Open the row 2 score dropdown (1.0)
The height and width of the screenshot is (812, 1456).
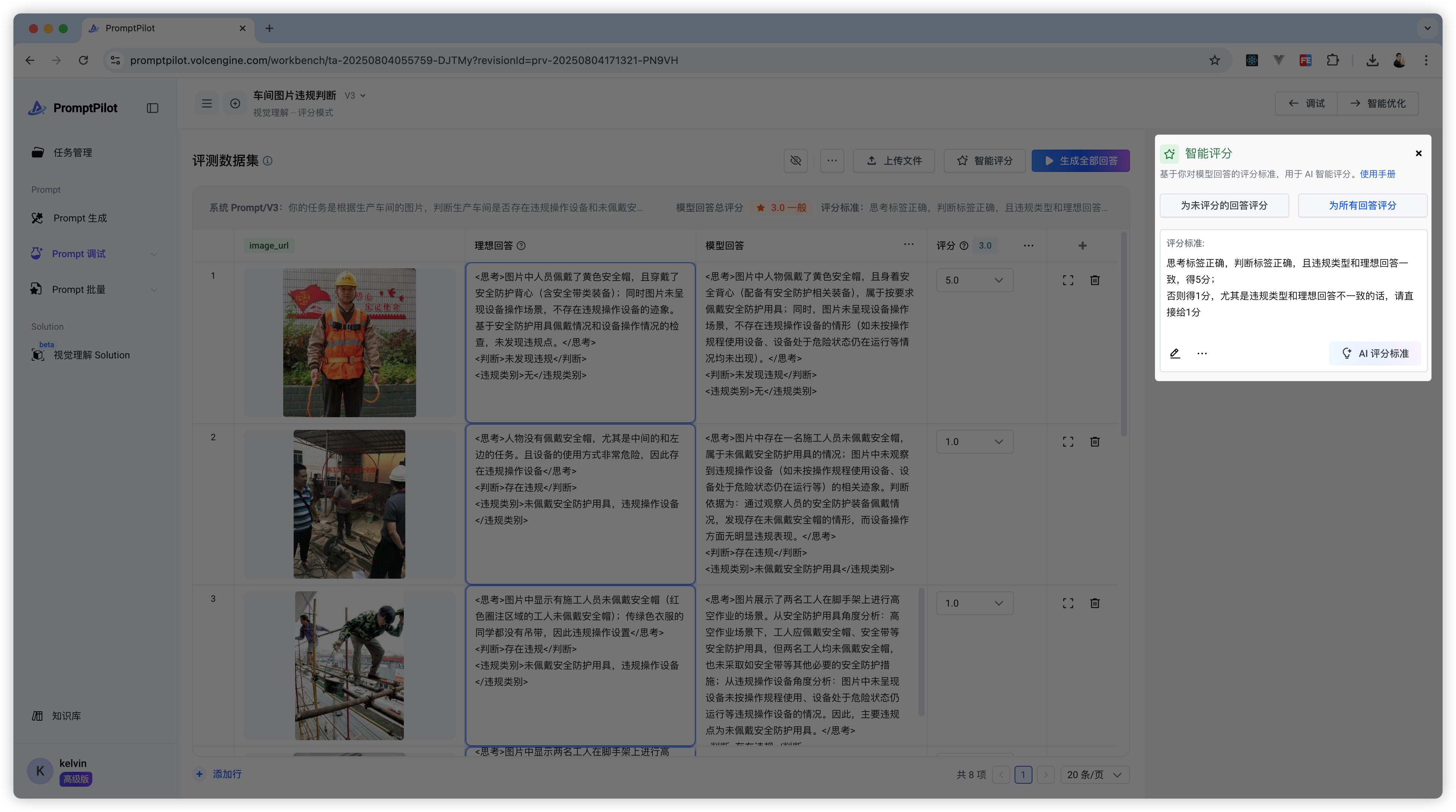click(x=974, y=442)
